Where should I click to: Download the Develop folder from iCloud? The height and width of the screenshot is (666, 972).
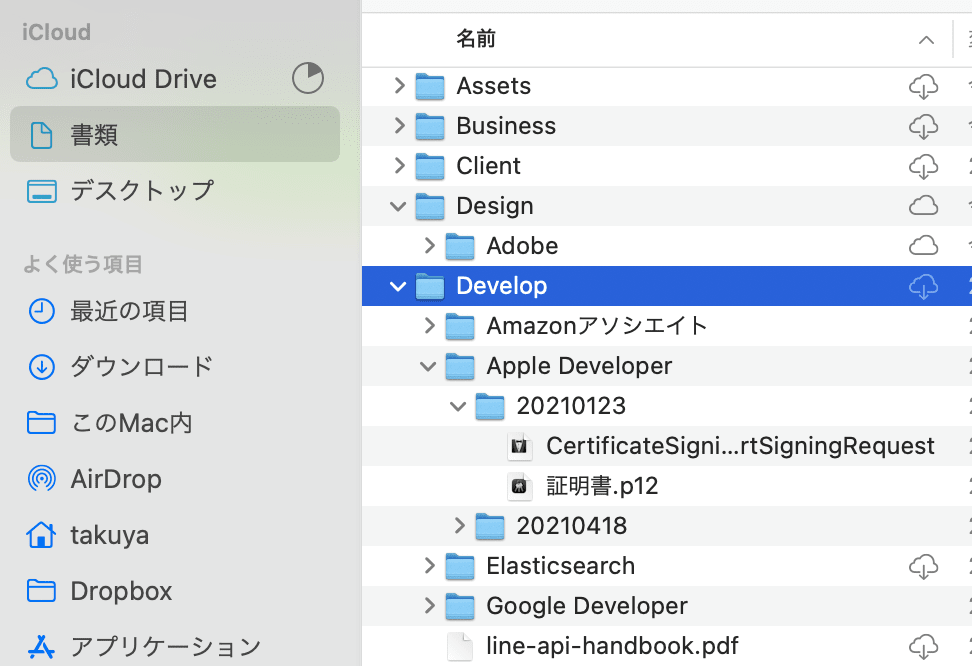click(923, 286)
